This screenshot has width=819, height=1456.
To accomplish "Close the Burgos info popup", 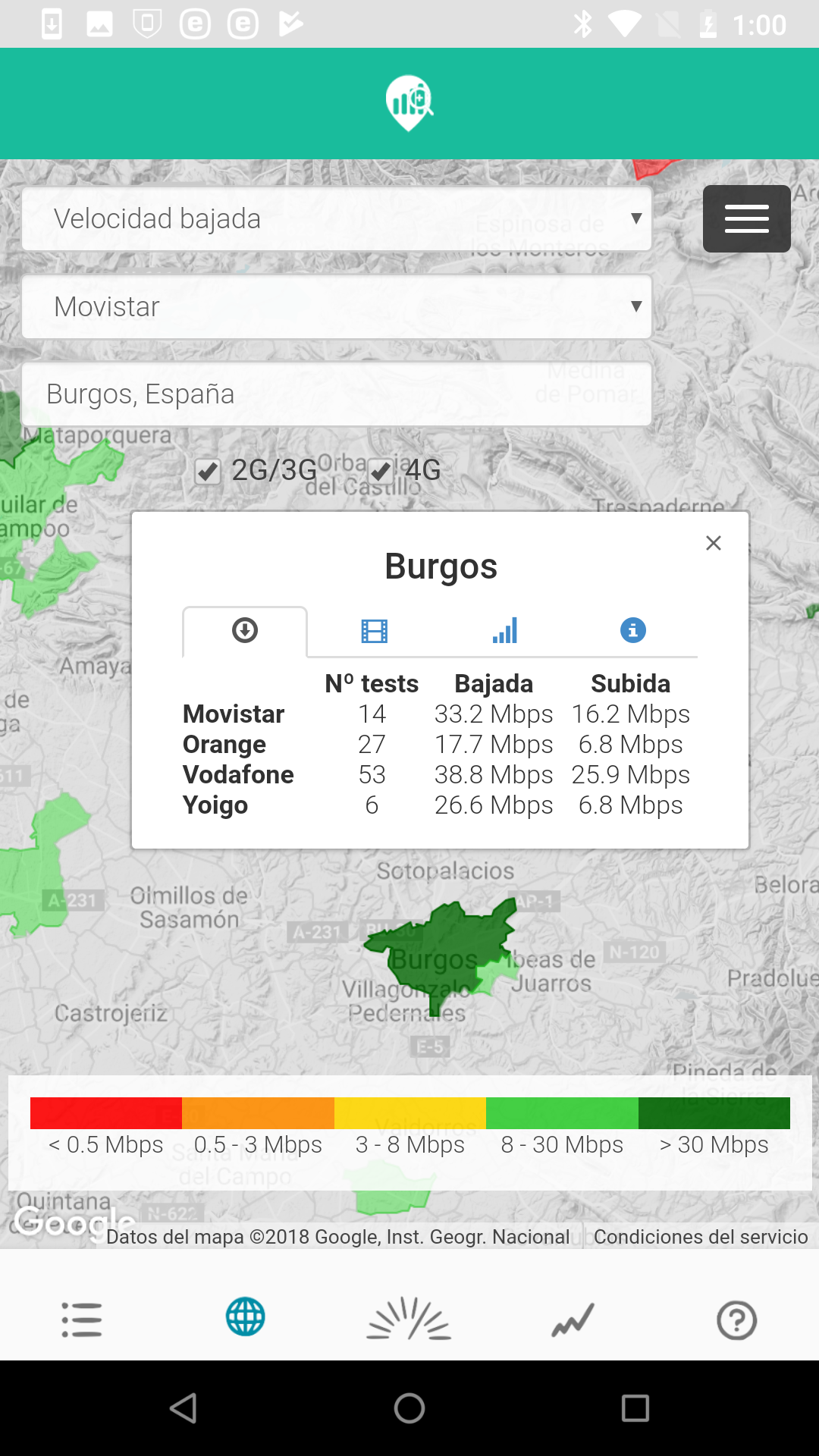I will (714, 543).
